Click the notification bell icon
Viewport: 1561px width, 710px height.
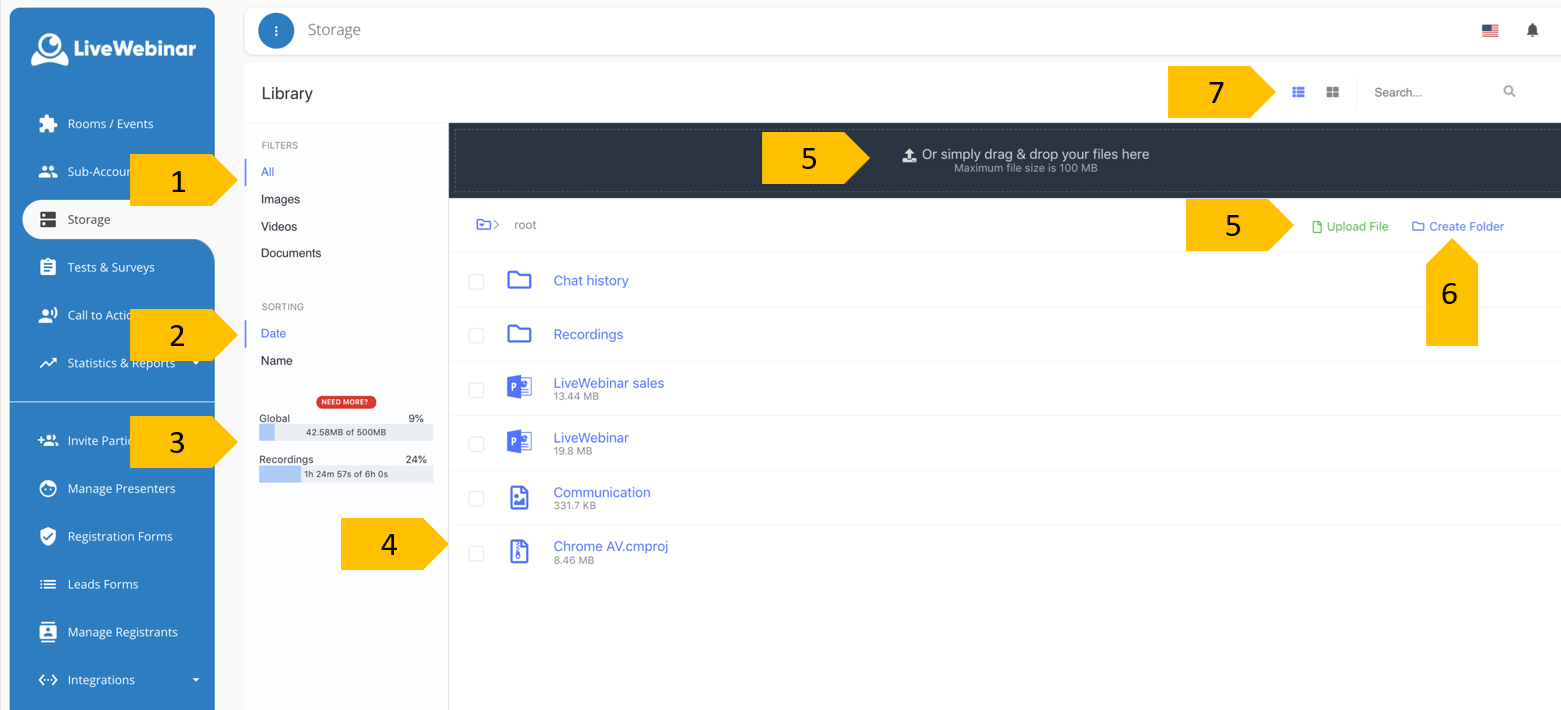(1532, 30)
